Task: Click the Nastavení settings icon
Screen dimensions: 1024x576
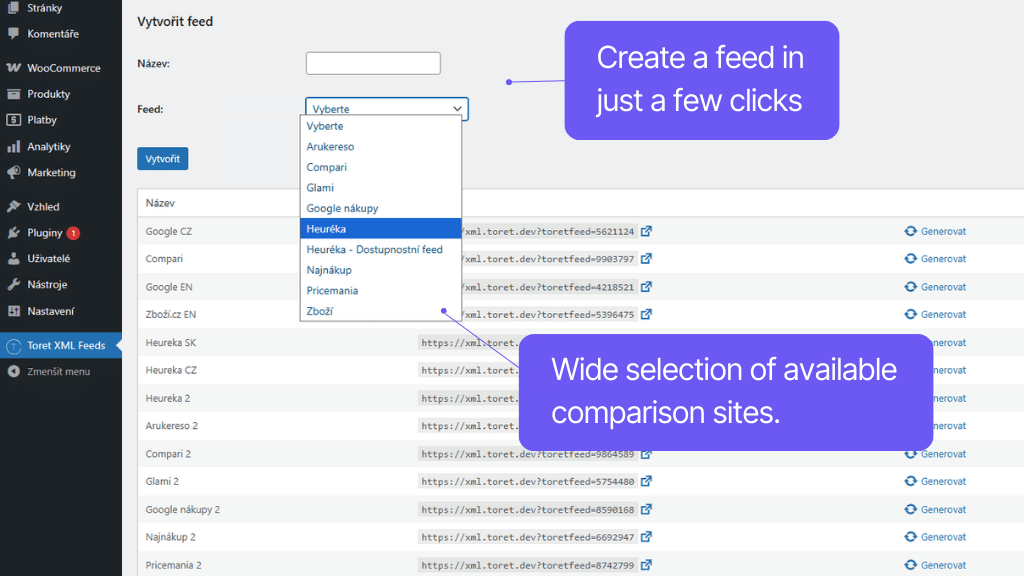Action: 14,311
